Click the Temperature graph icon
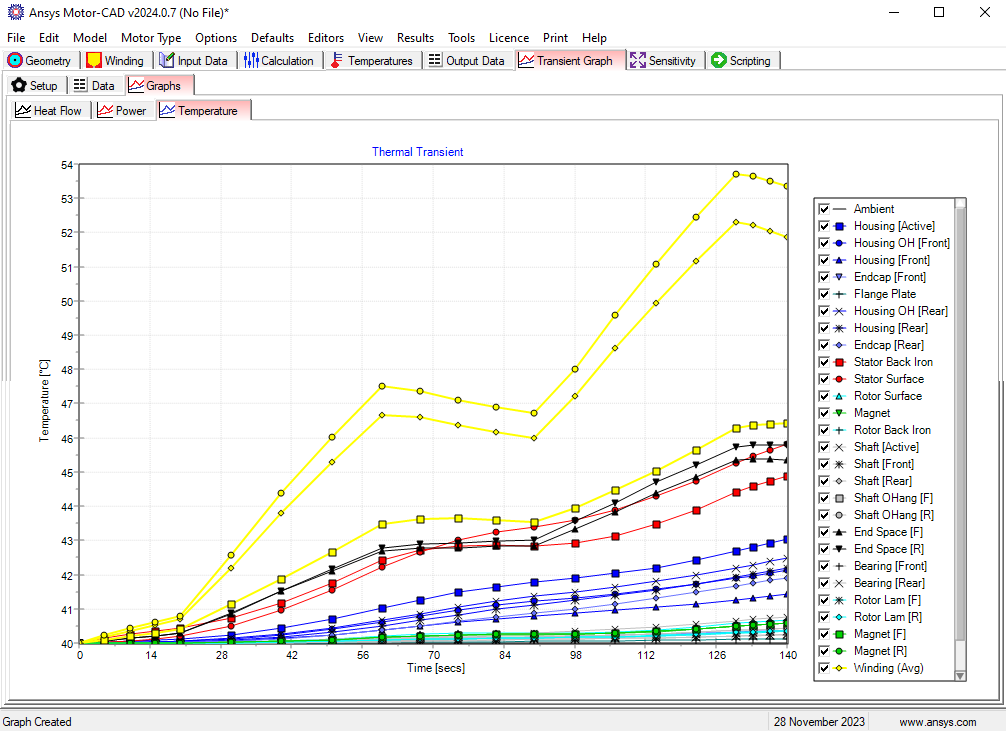This screenshot has width=1006, height=731. pyautogui.click(x=167, y=110)
